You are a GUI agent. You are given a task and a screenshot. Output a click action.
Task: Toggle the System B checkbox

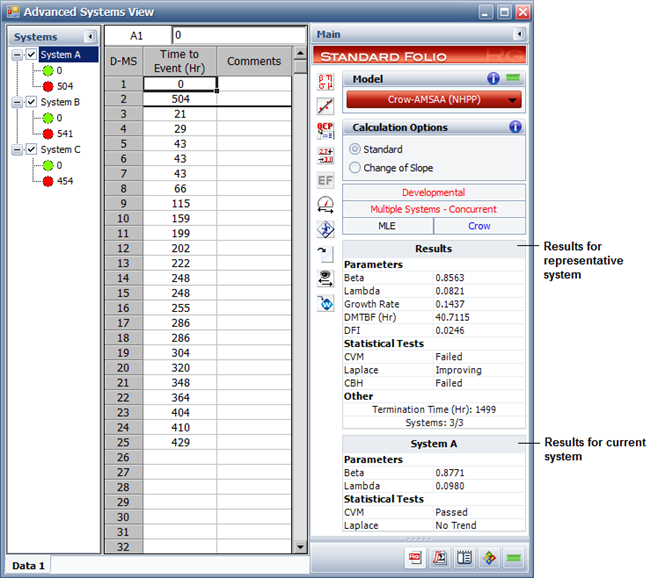click(x=31, y=102)
